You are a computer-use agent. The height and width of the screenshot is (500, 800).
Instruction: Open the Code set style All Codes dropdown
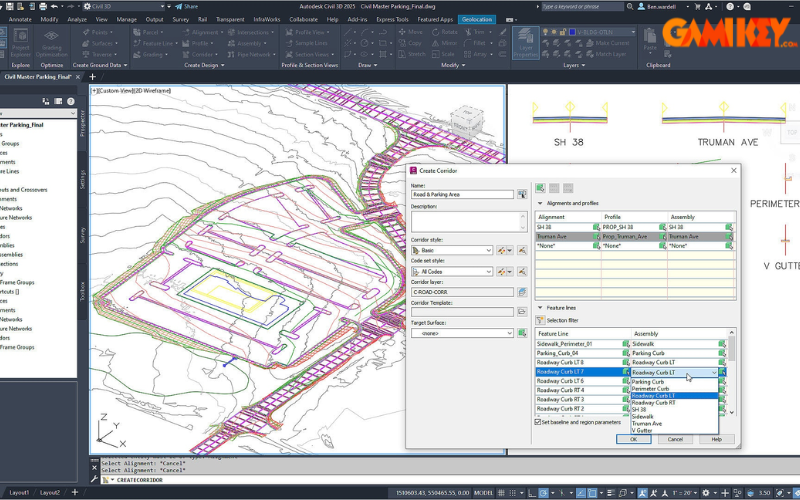(452, 271)
